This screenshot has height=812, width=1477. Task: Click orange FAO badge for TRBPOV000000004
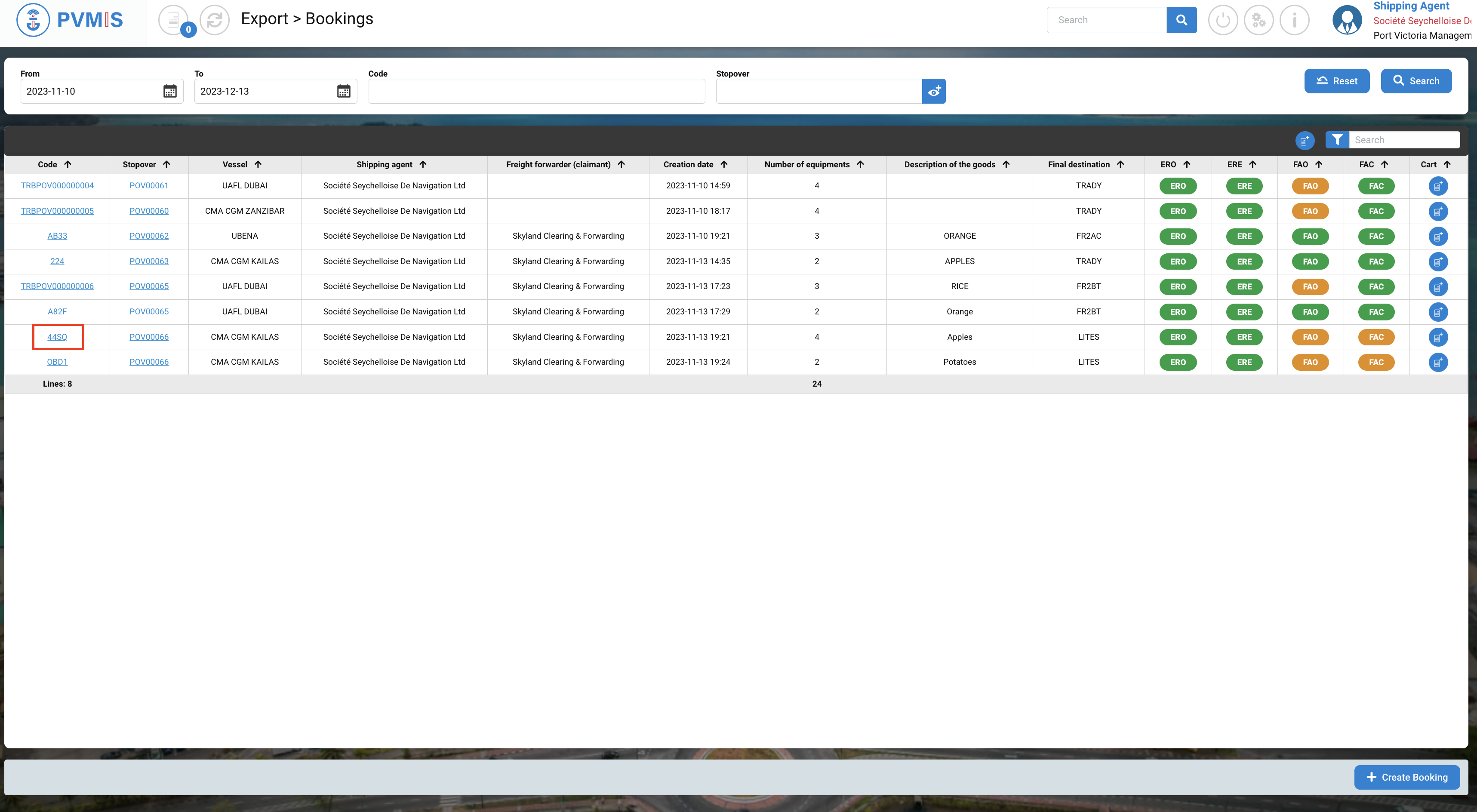1310,186
